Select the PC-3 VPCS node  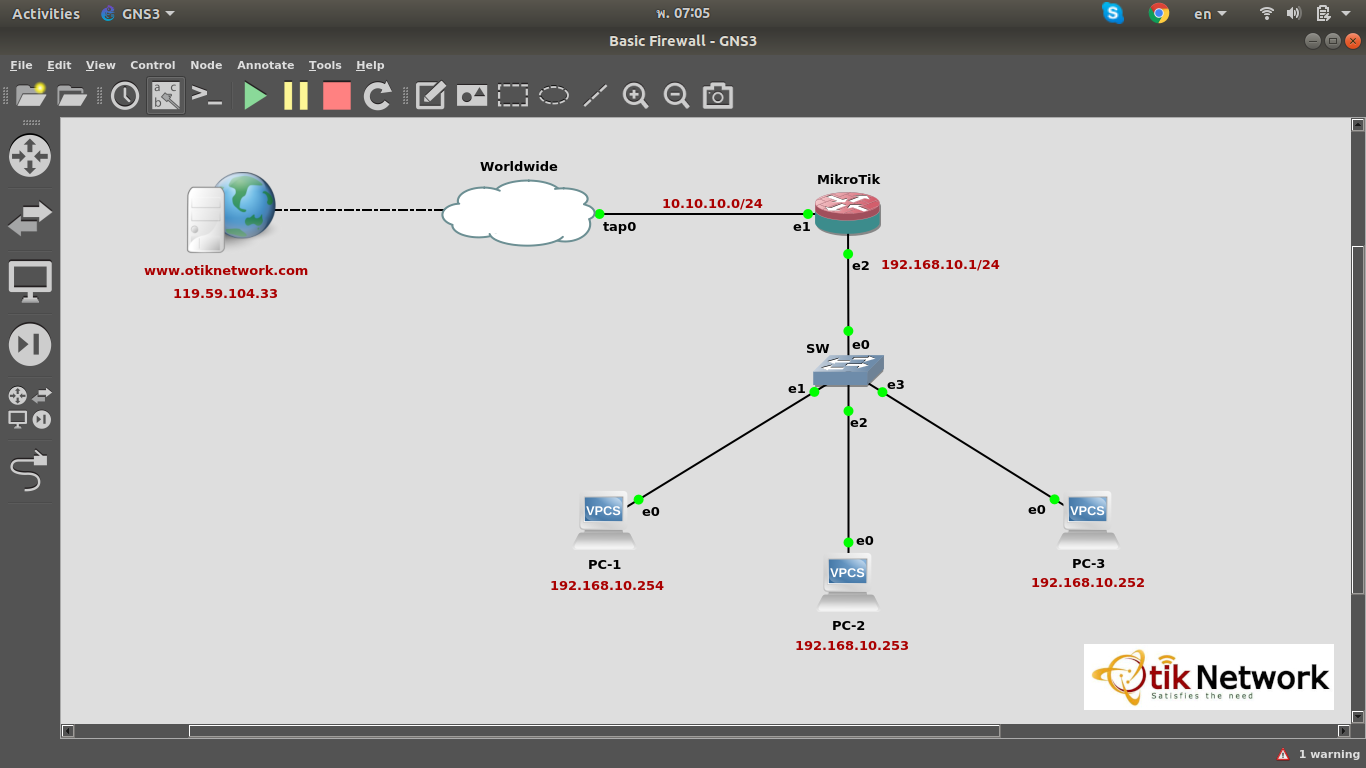[x=1088, y=520]
